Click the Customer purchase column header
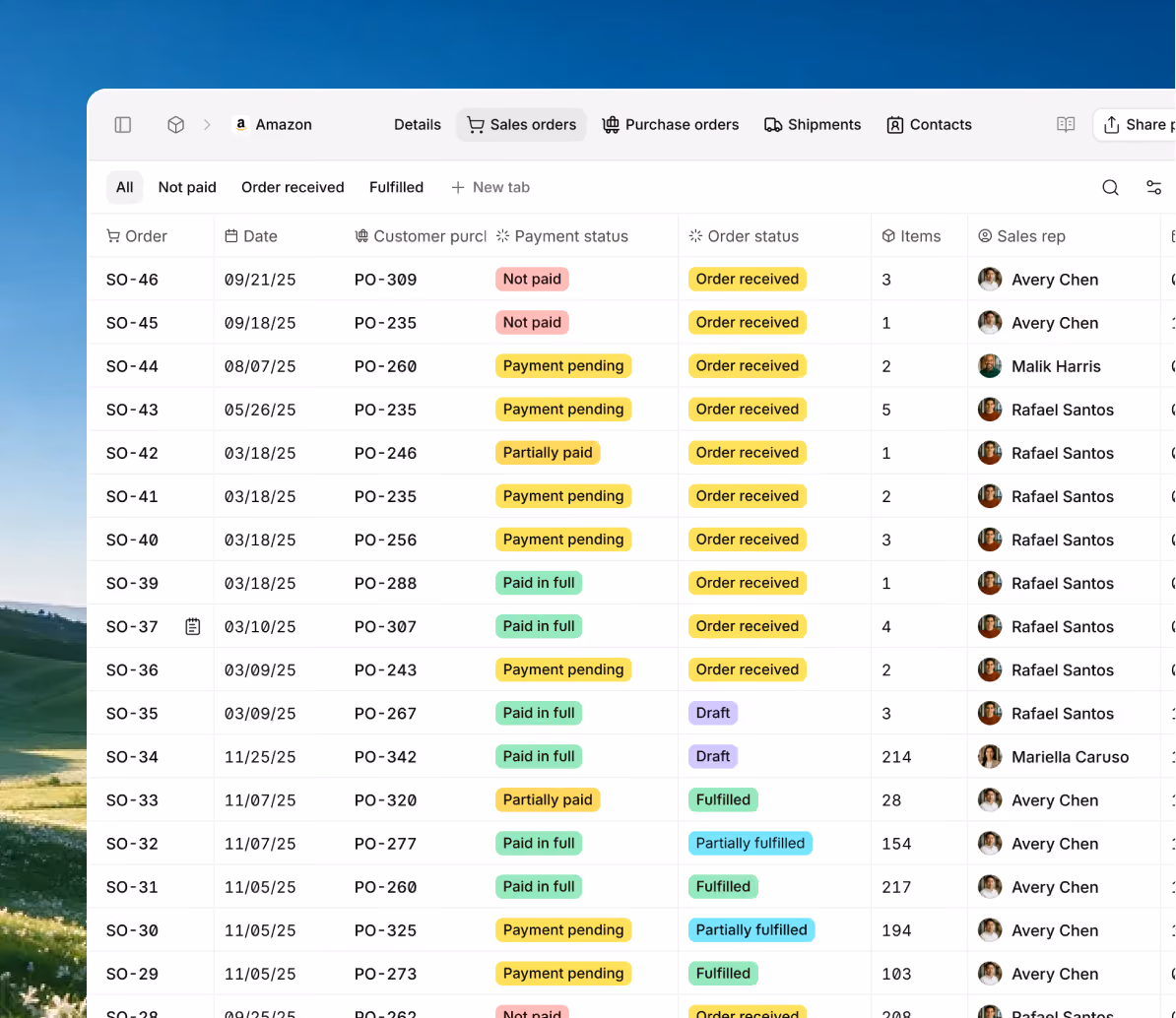1176x1018 pixels. (420, 236)
